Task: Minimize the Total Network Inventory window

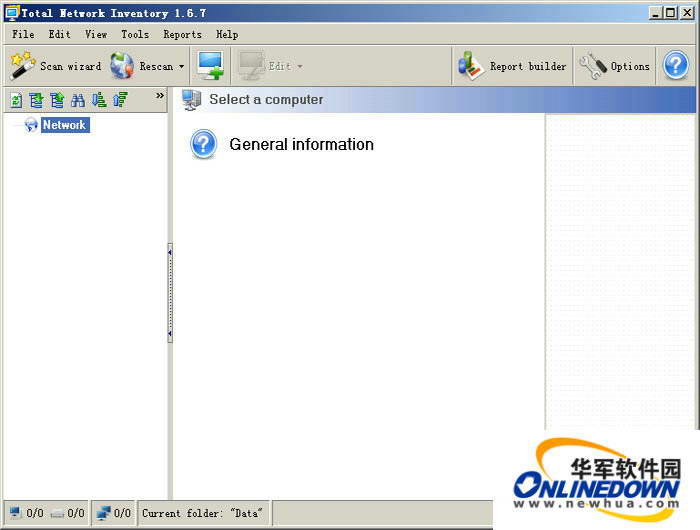Action: coord(655,13)
